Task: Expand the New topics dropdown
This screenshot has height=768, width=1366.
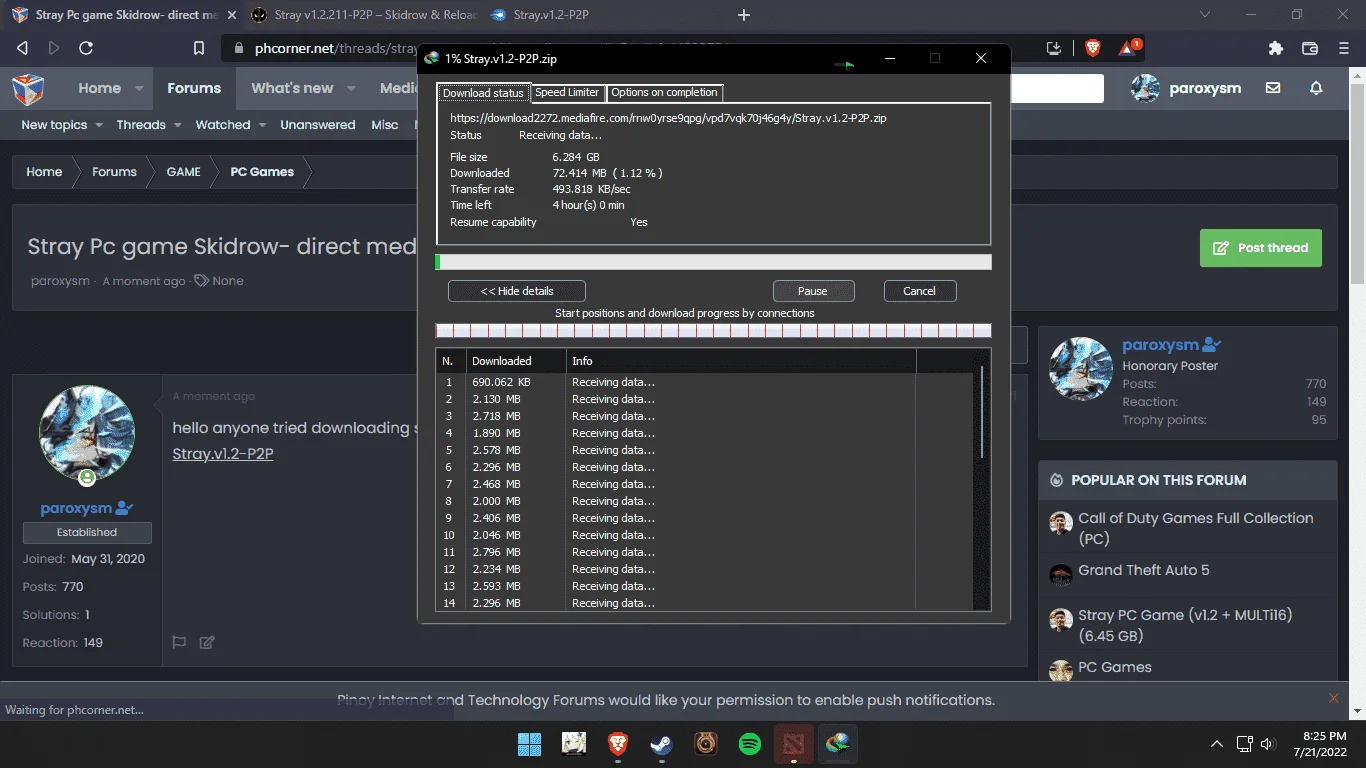Action: 97,126
